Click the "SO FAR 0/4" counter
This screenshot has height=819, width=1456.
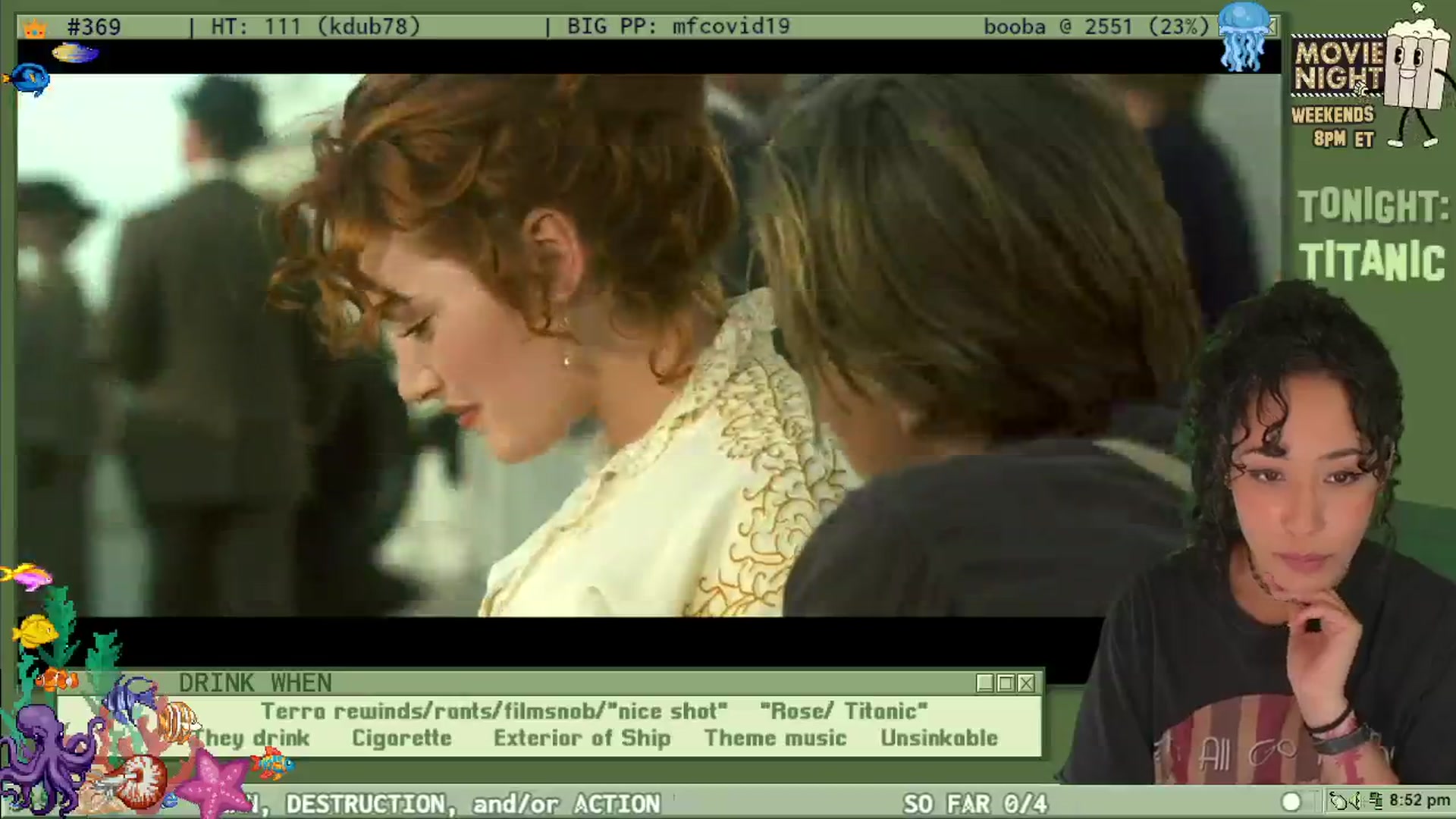pos(975,804)
